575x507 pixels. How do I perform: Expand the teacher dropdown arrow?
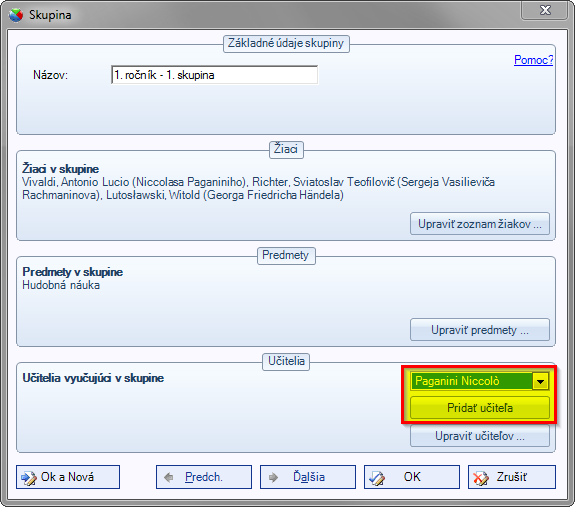(540, 381)
